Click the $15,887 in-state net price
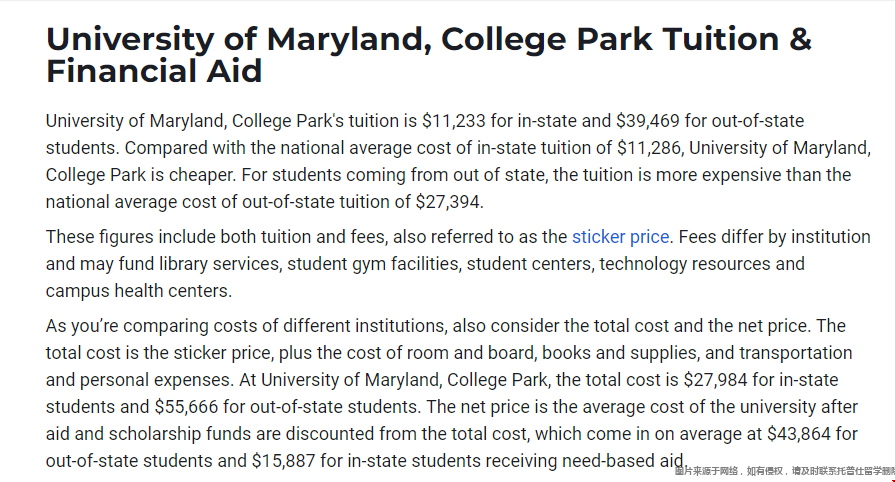895x482 pixels. tap(283, 461)
